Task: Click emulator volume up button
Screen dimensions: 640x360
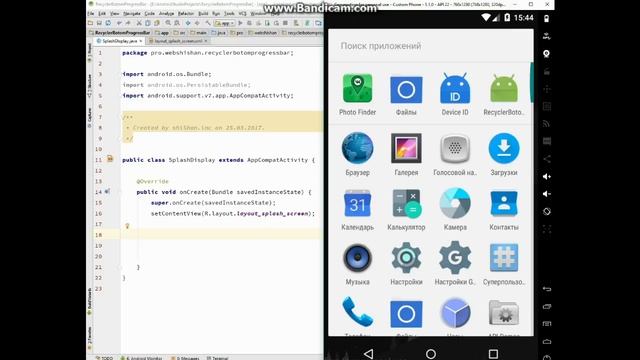Action: pyautogui.click(x=547, y=176)
